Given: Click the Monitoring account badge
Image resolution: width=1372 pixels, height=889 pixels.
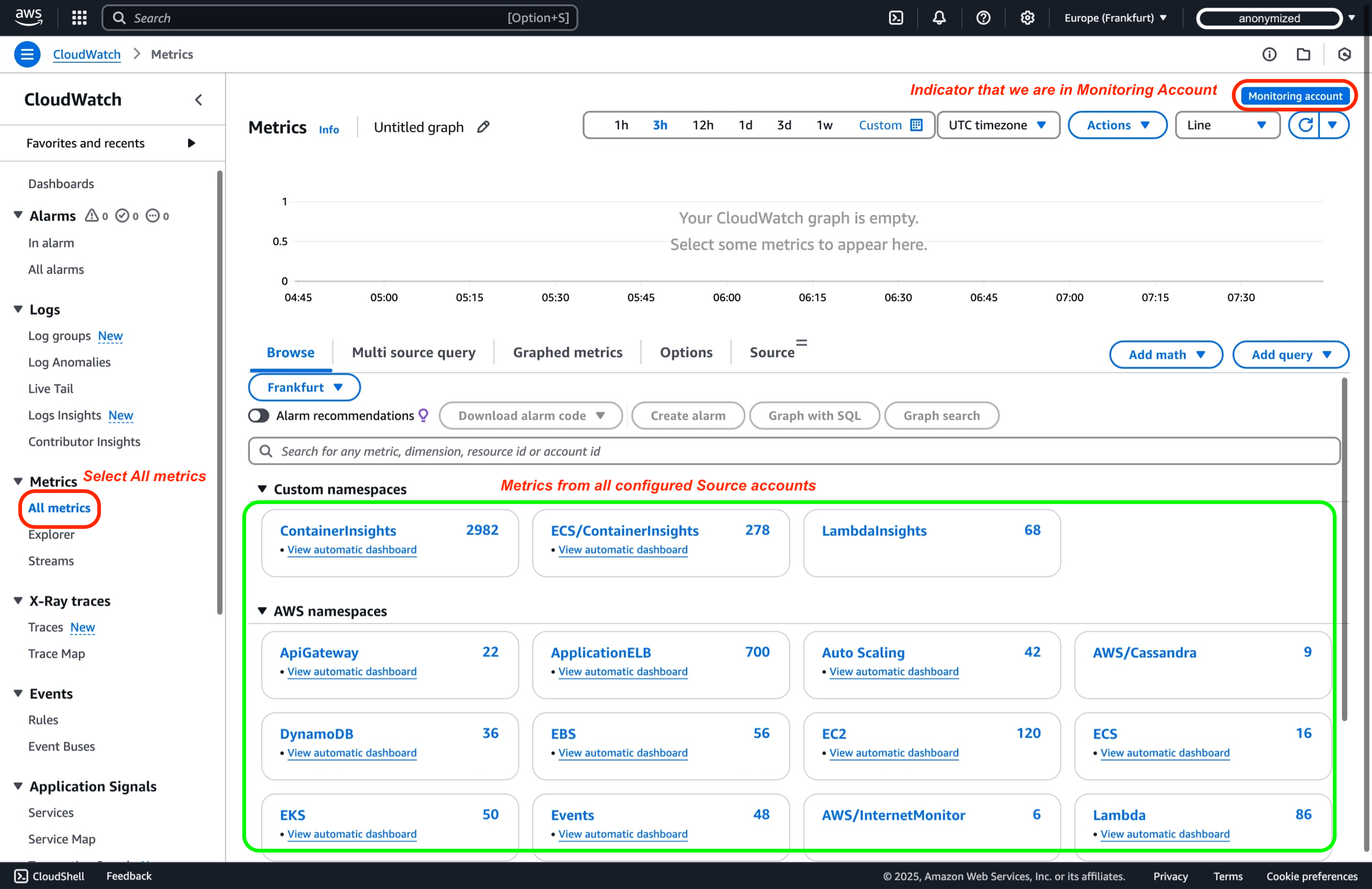Looking at the screenshot, I should 1295,96.
